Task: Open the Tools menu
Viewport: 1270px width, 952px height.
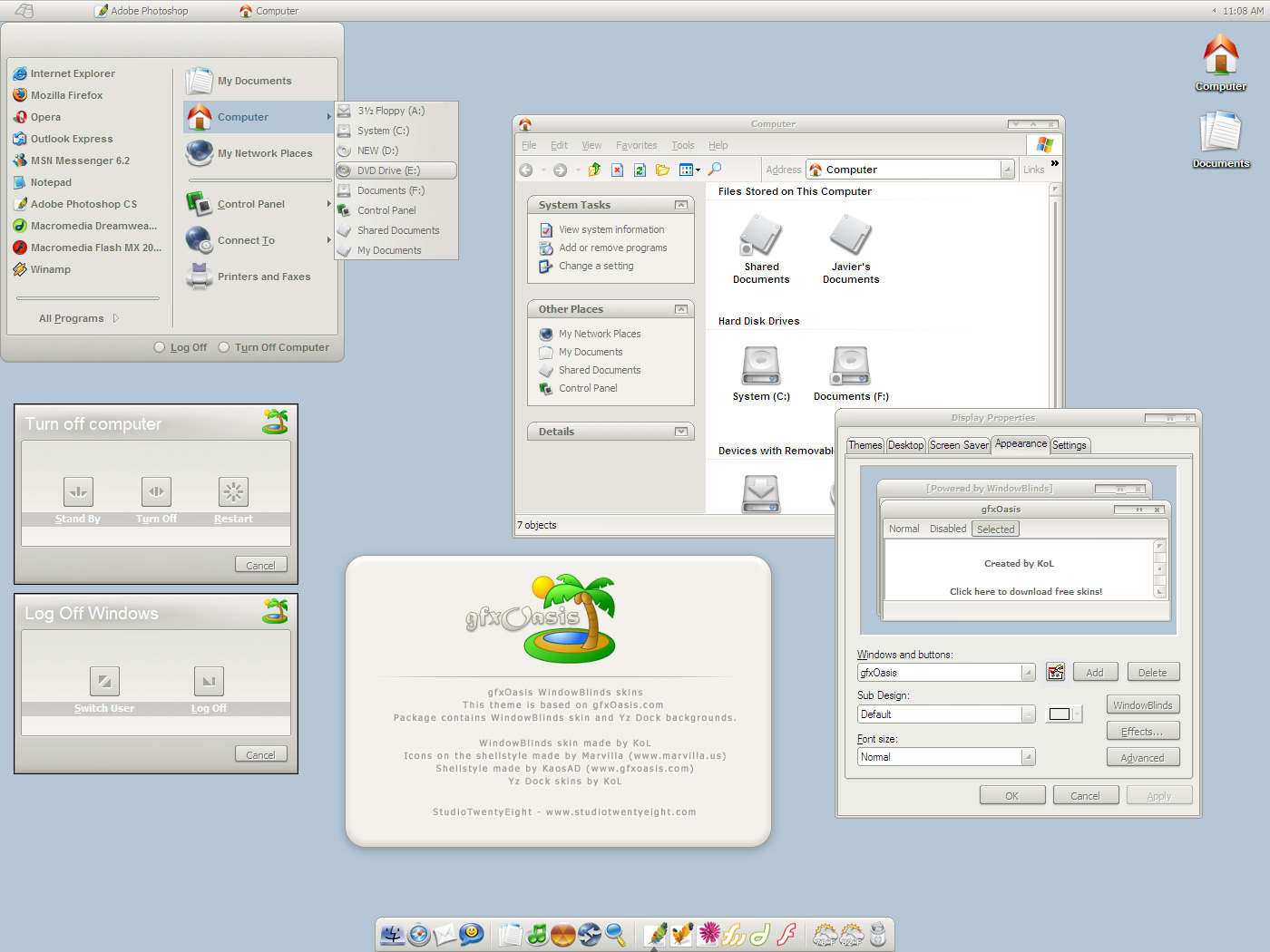Action: (x=683, y=145)
